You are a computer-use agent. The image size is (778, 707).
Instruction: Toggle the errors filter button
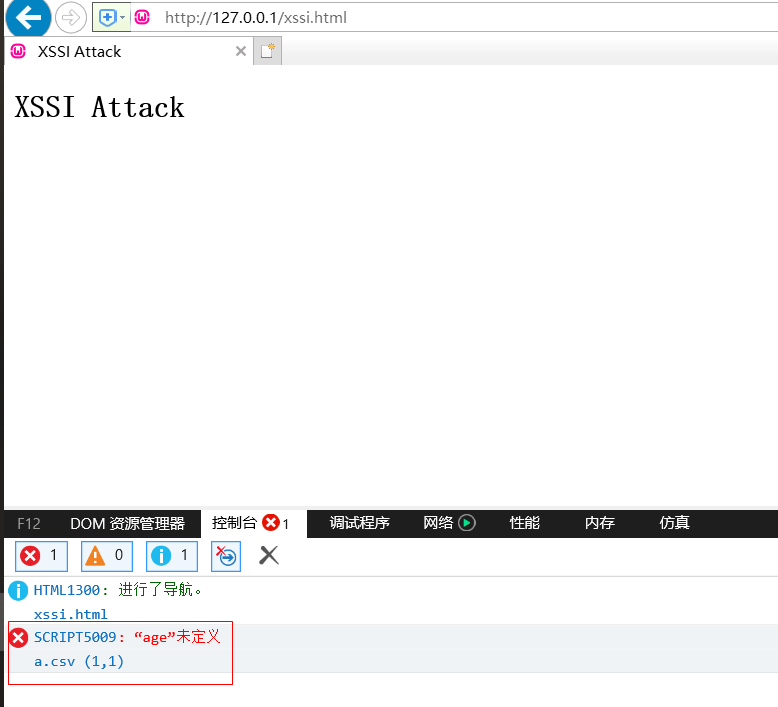pos(41,555)
